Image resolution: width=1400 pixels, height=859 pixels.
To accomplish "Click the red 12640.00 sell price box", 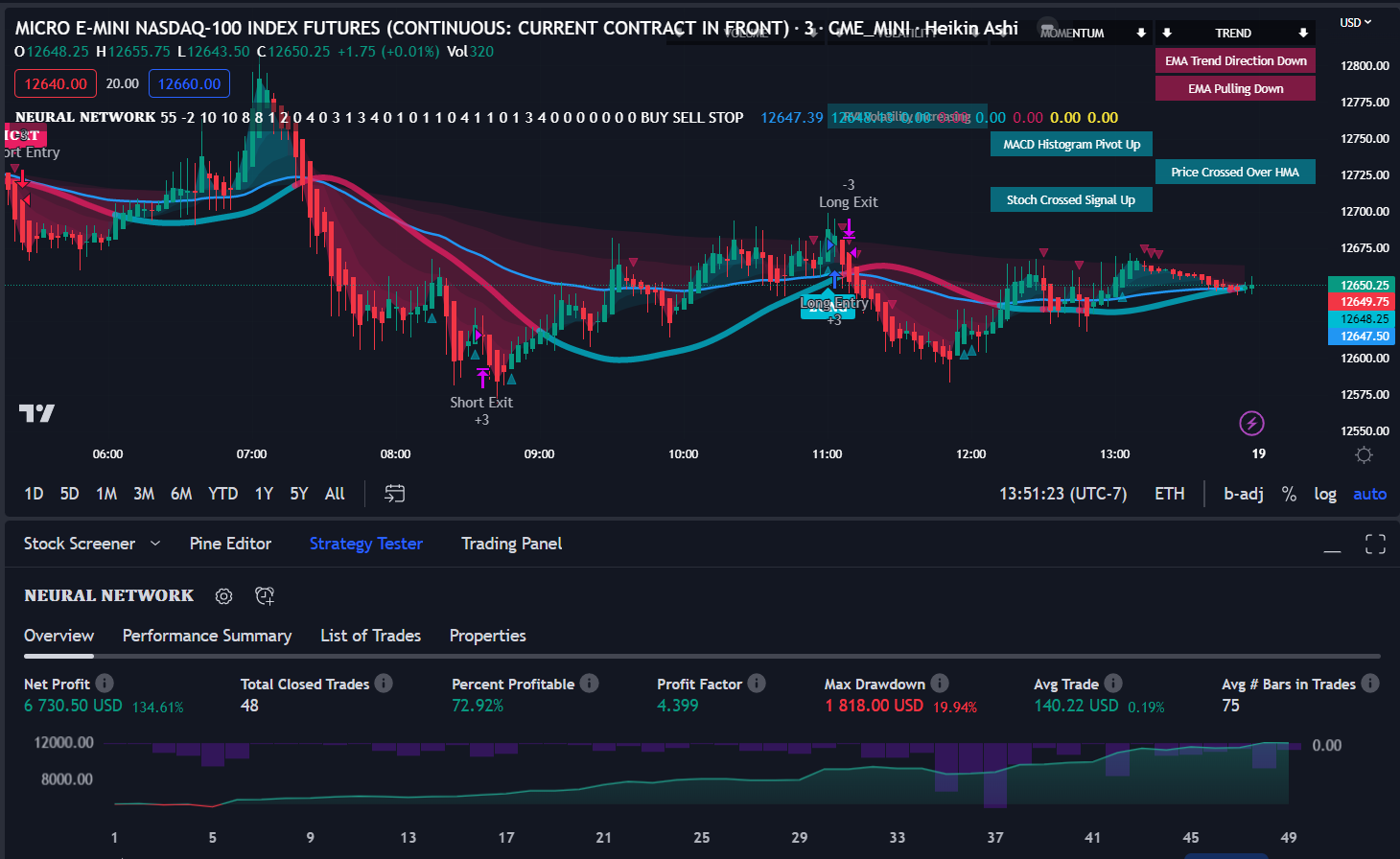I will tap(55, 83).
